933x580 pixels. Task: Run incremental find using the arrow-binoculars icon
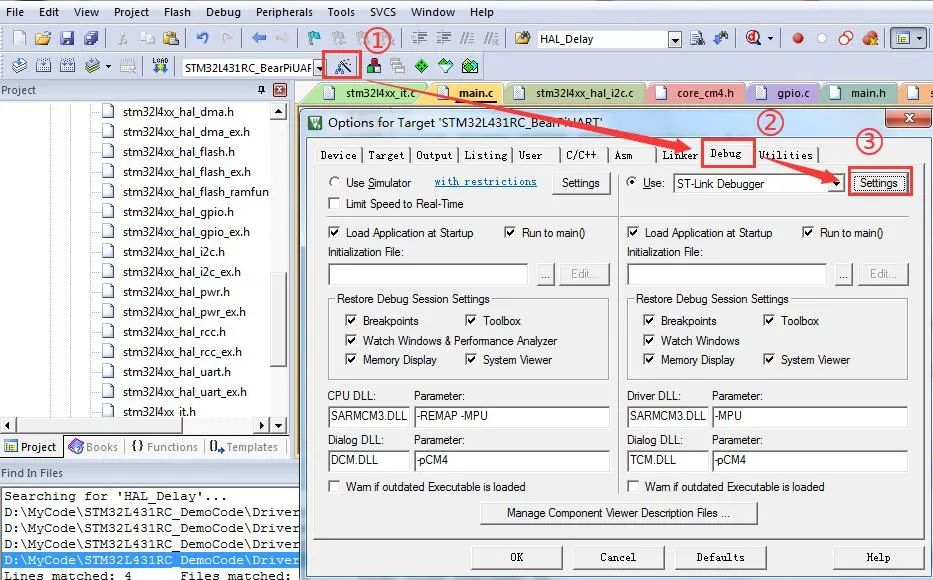click(721, 39)
